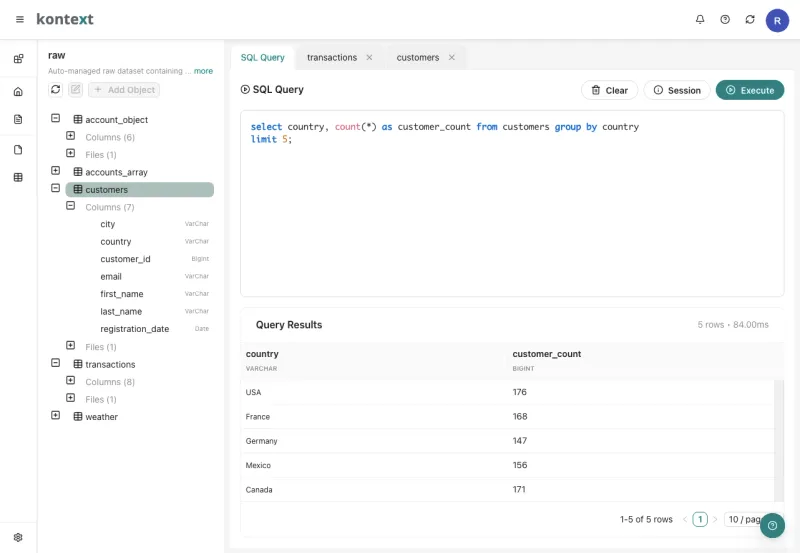Open the home icon in left sidebar
The image size is (800, 553).
[18, 92]
